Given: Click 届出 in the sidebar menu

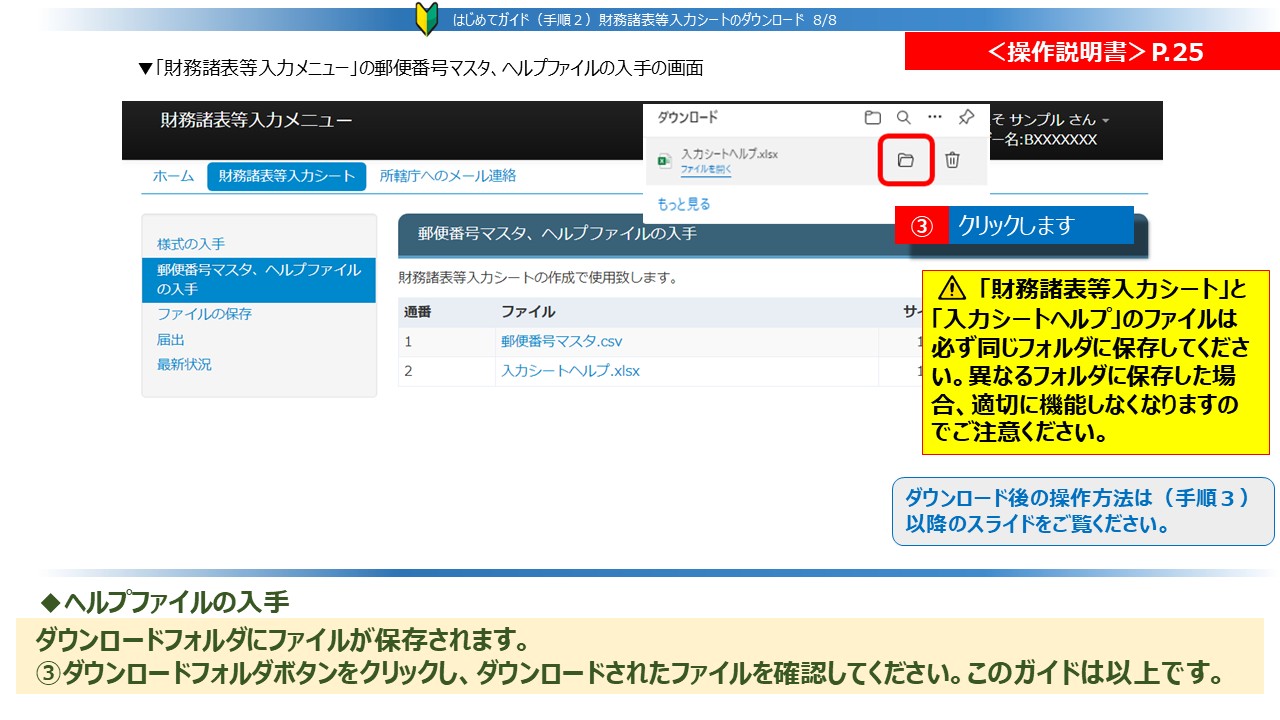Looking at the screenshot, I should coord(171,340).
